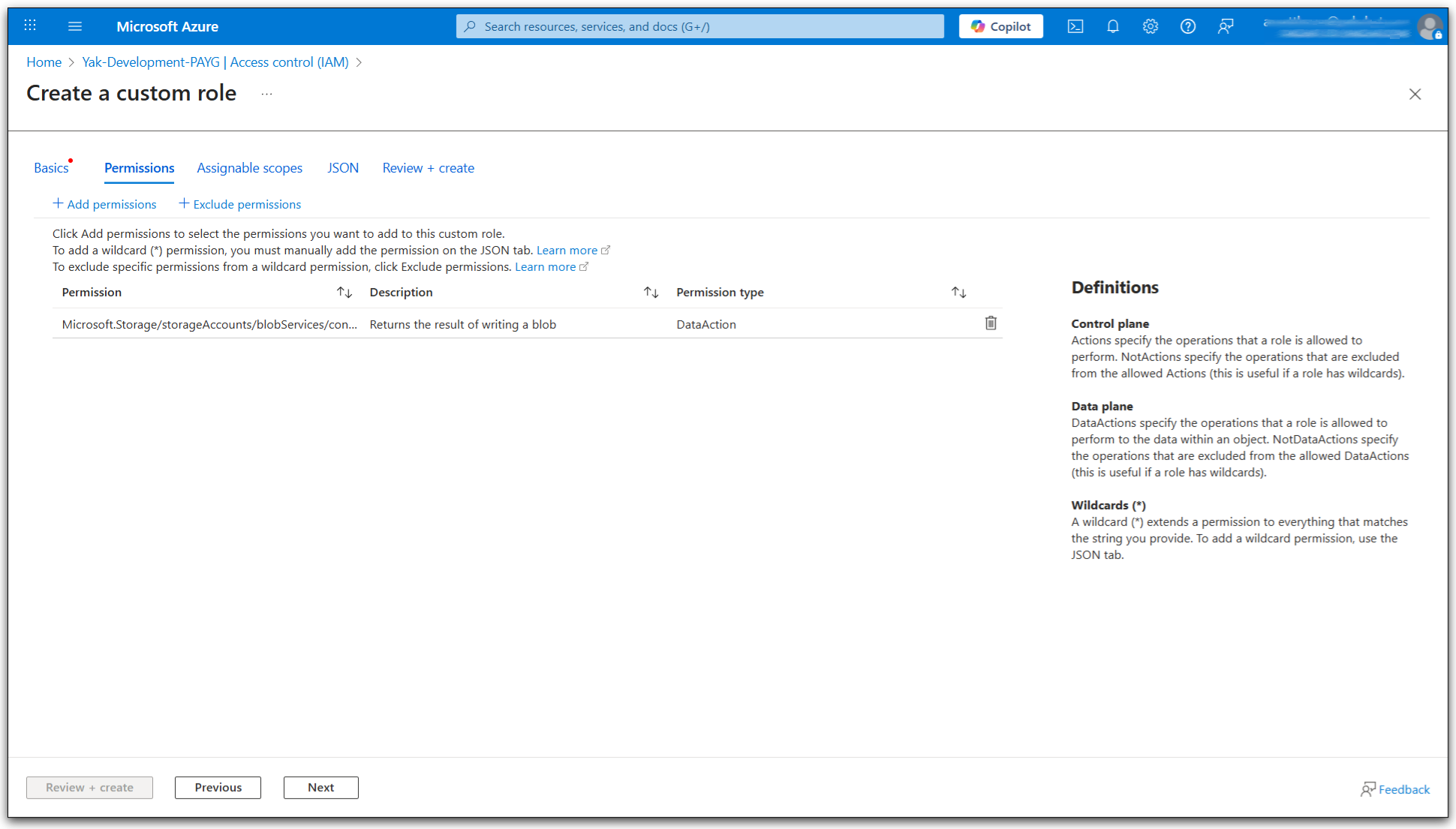Open portal settings gear
The width and height of the screenshot is (1456, 829).
point(1150,26)
